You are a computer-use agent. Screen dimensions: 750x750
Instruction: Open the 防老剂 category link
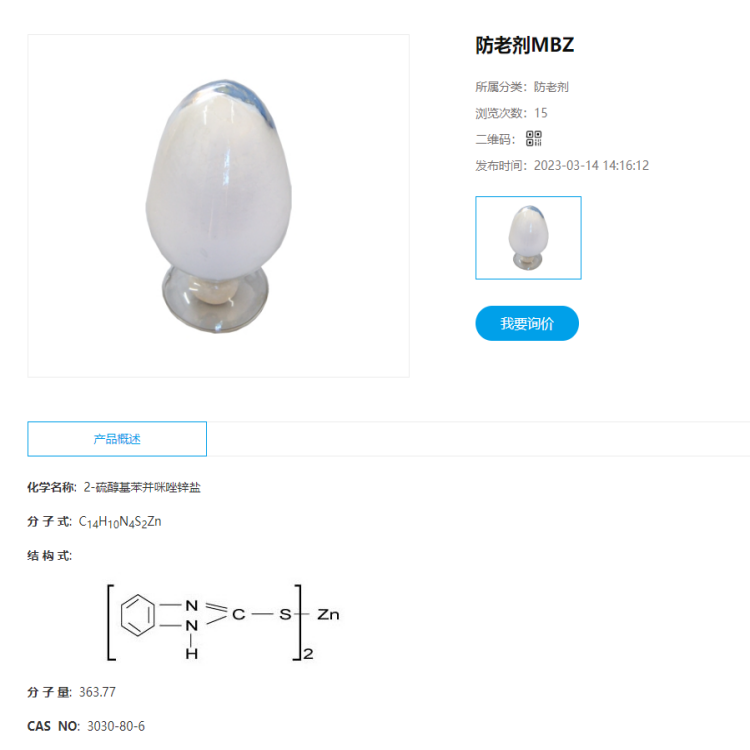(551, 87)
